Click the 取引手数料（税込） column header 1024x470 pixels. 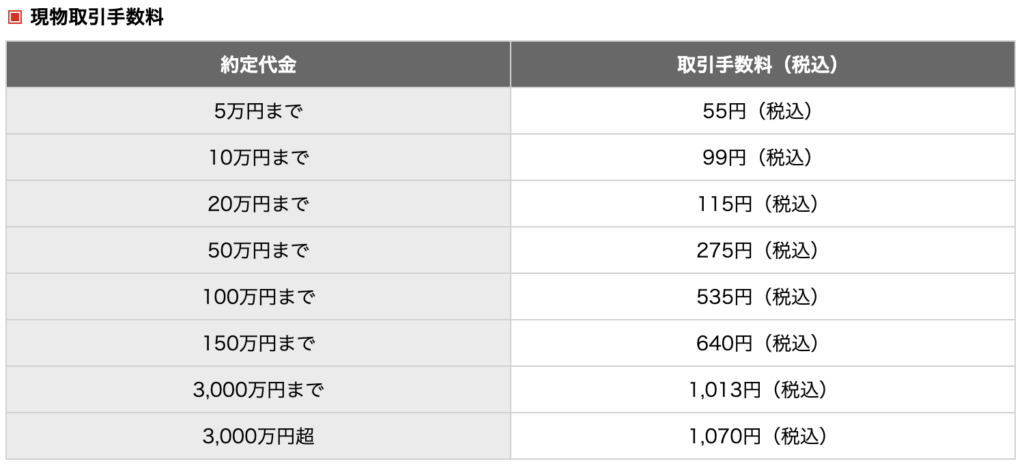(x=763, y=65)
